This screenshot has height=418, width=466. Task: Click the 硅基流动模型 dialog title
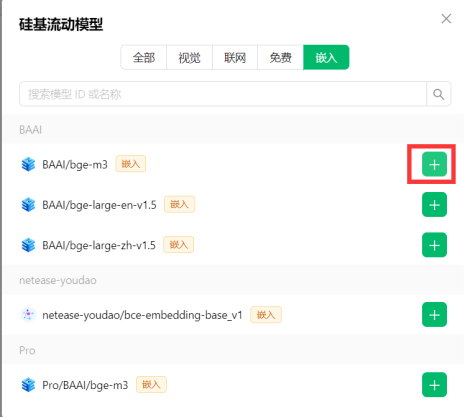coord(61,25)
